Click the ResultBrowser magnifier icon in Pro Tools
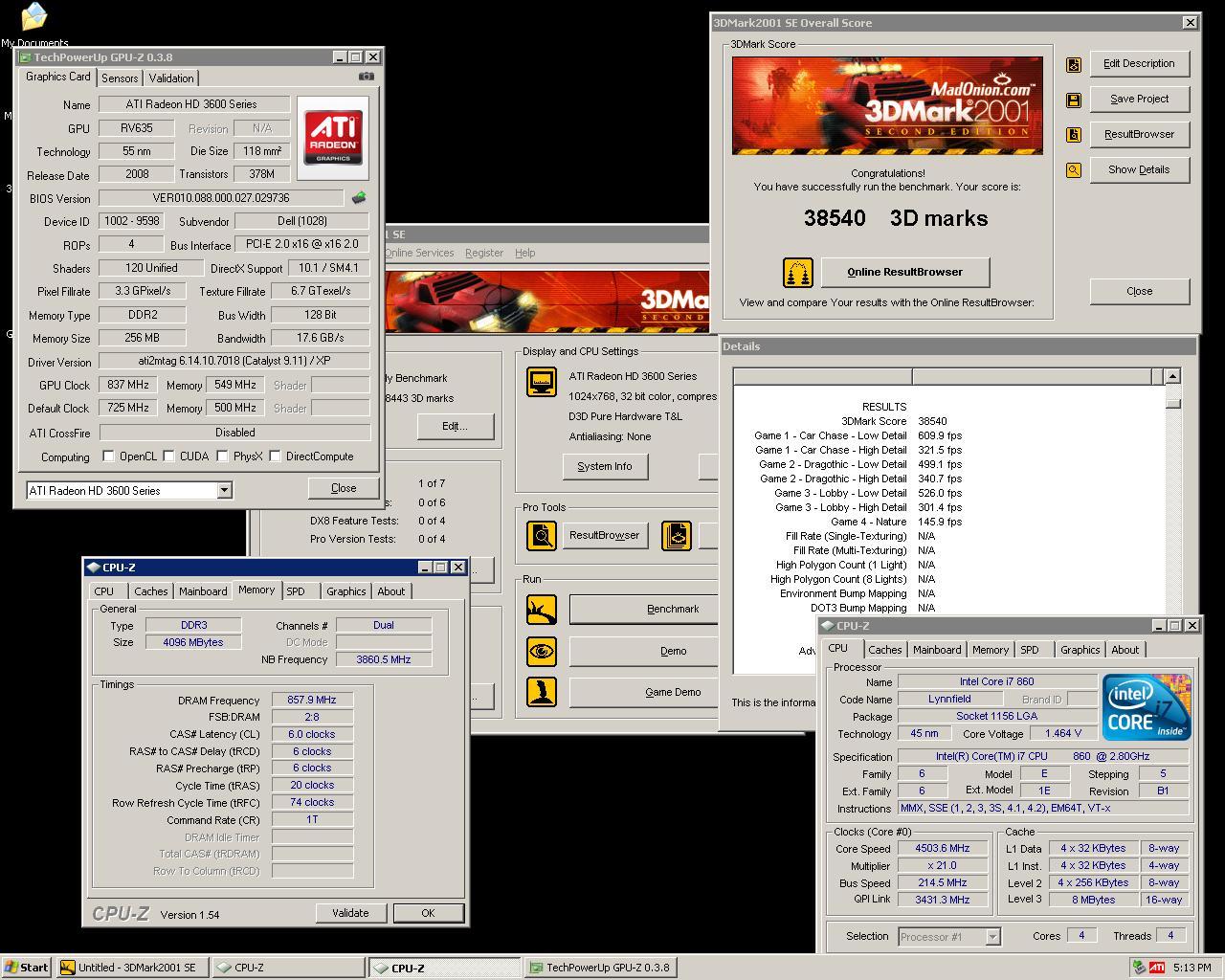1225x980 pixels. pos(542,535)
